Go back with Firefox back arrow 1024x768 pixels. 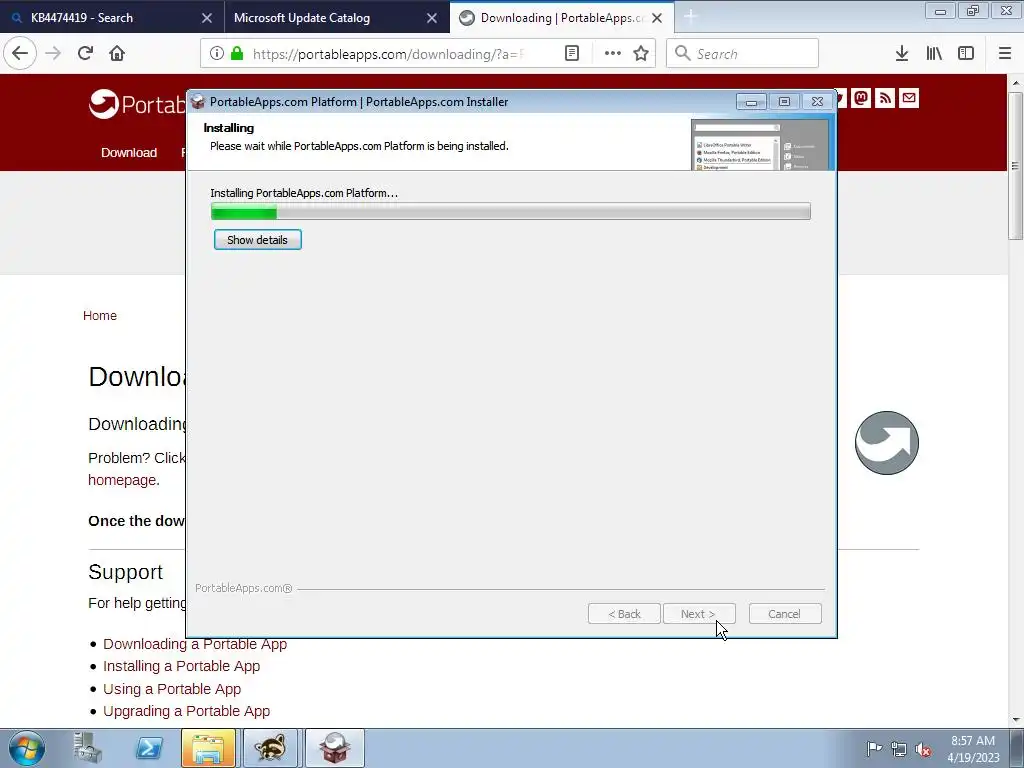20,54
